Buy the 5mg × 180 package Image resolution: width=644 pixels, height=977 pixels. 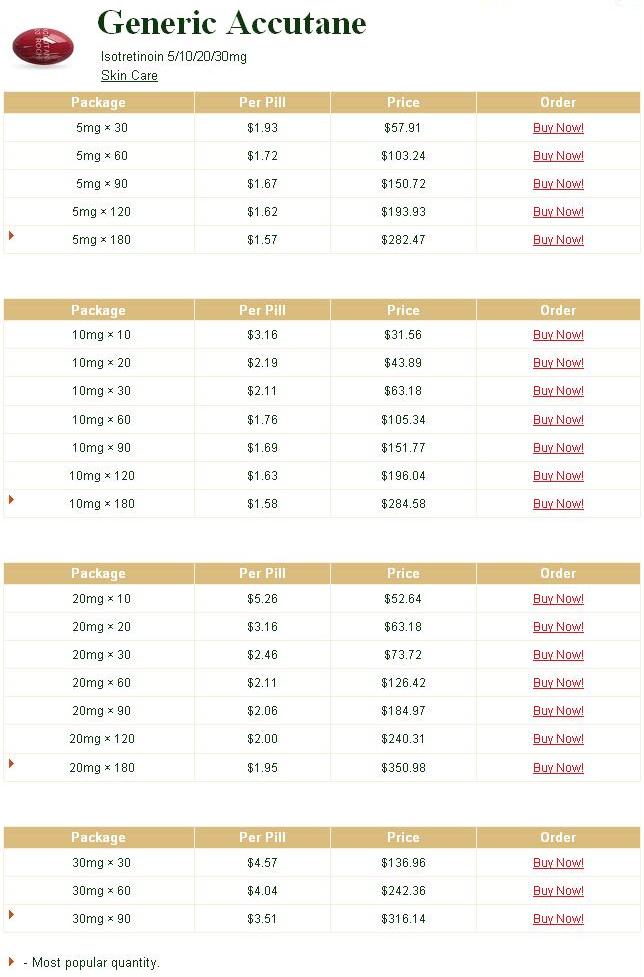pos(558,240)
